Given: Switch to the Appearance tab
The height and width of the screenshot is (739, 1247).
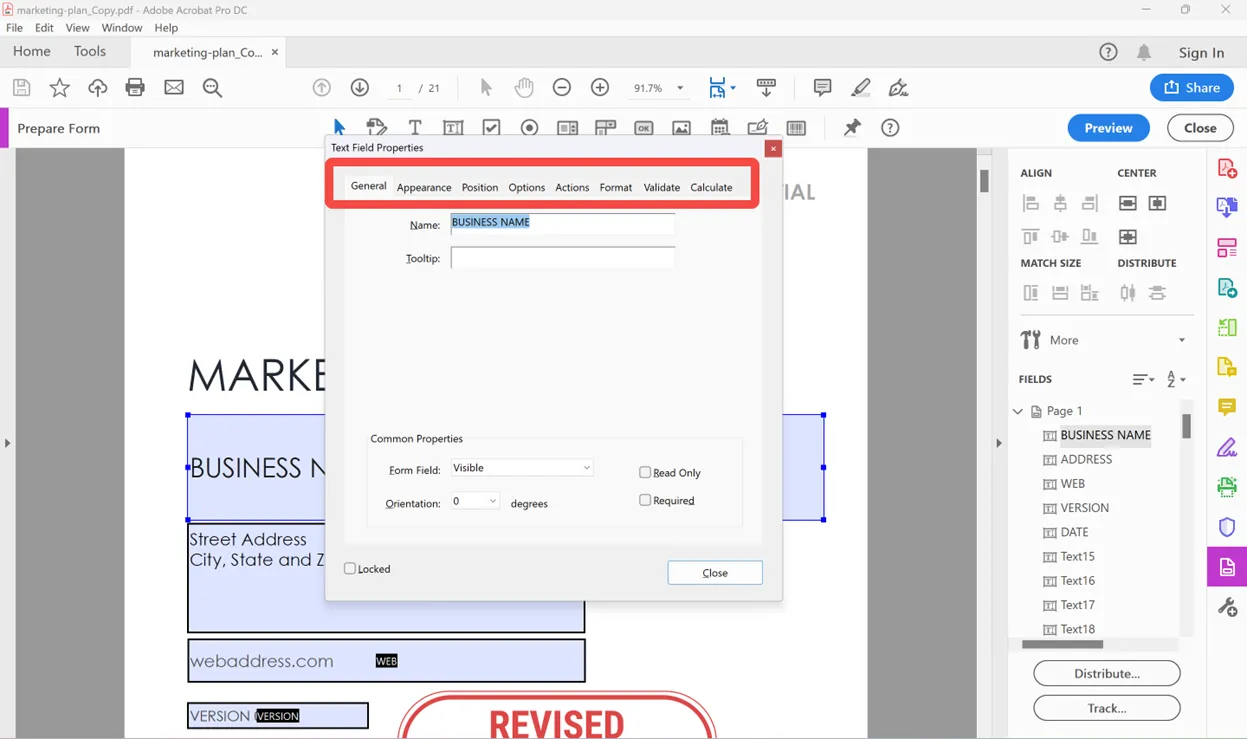Looking at the screenshot, I should [x=424, y=187].
